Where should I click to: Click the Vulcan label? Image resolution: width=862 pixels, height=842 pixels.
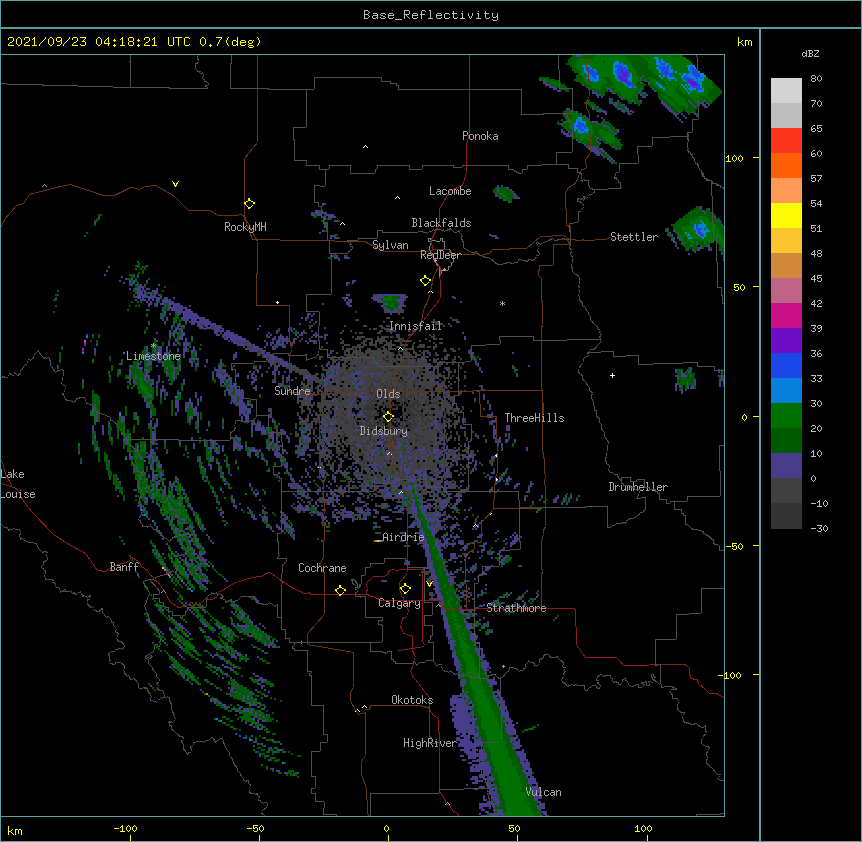click(543, 792)
